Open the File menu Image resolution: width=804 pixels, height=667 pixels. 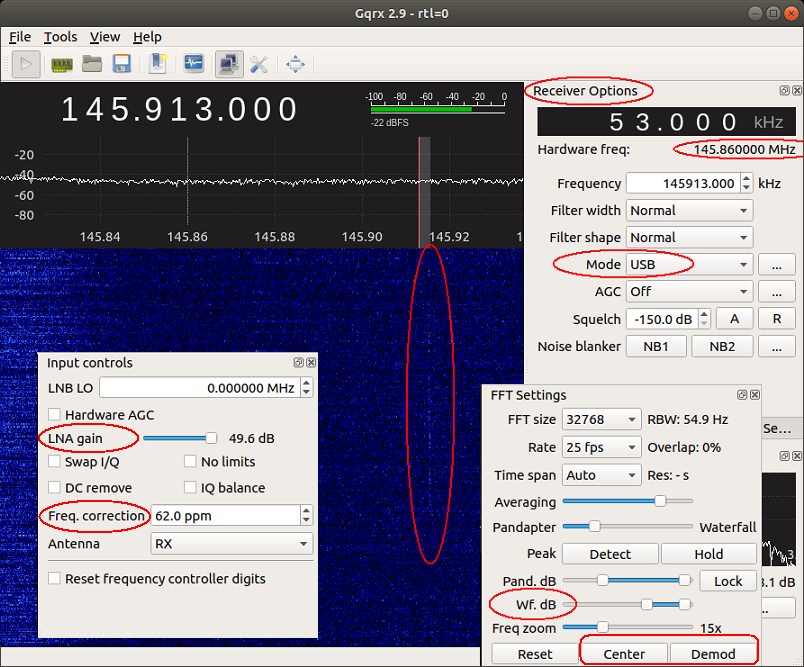click(x=20, y=37)
